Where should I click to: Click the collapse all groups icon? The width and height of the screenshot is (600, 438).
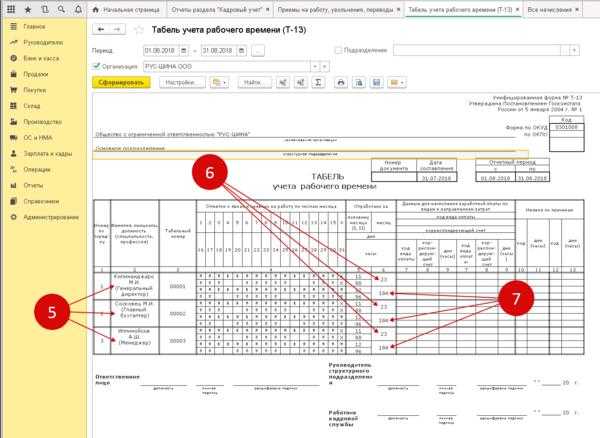[301, 83]
